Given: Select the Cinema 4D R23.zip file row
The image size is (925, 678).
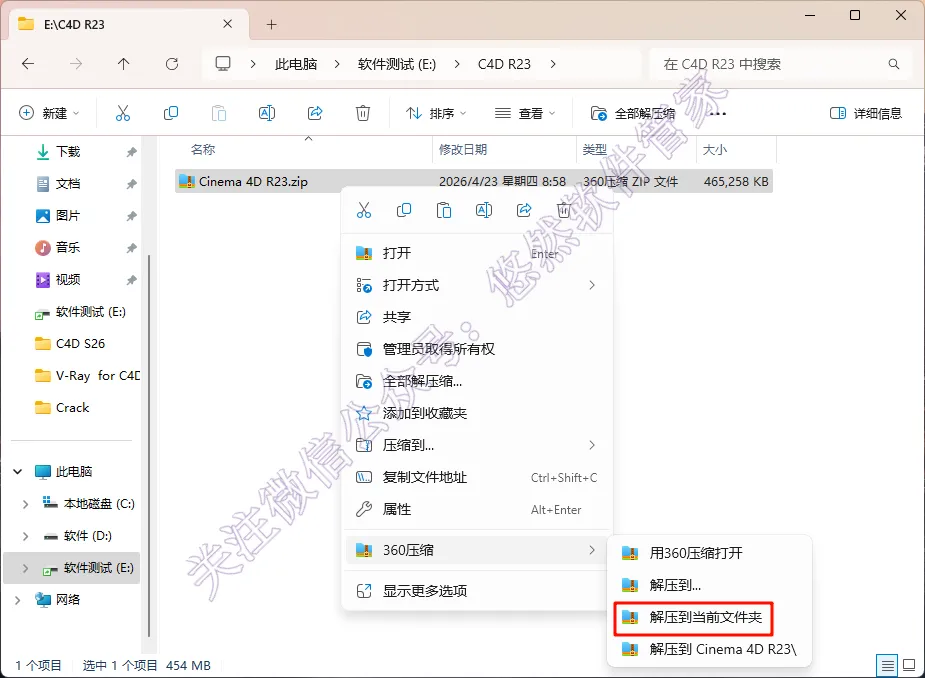Looking at the screenshot, I should [474, 182].
